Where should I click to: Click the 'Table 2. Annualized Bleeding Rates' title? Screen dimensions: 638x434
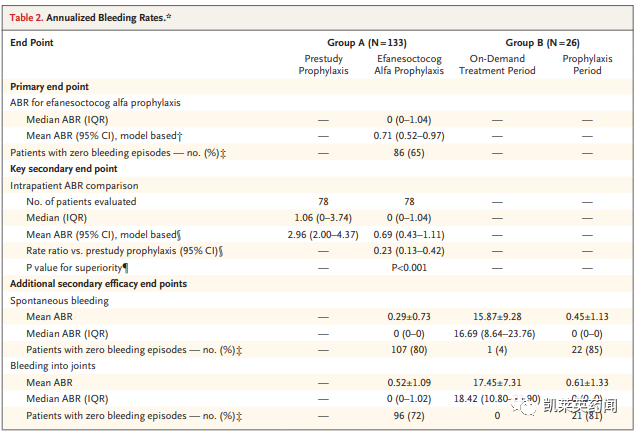pos(90,18)
